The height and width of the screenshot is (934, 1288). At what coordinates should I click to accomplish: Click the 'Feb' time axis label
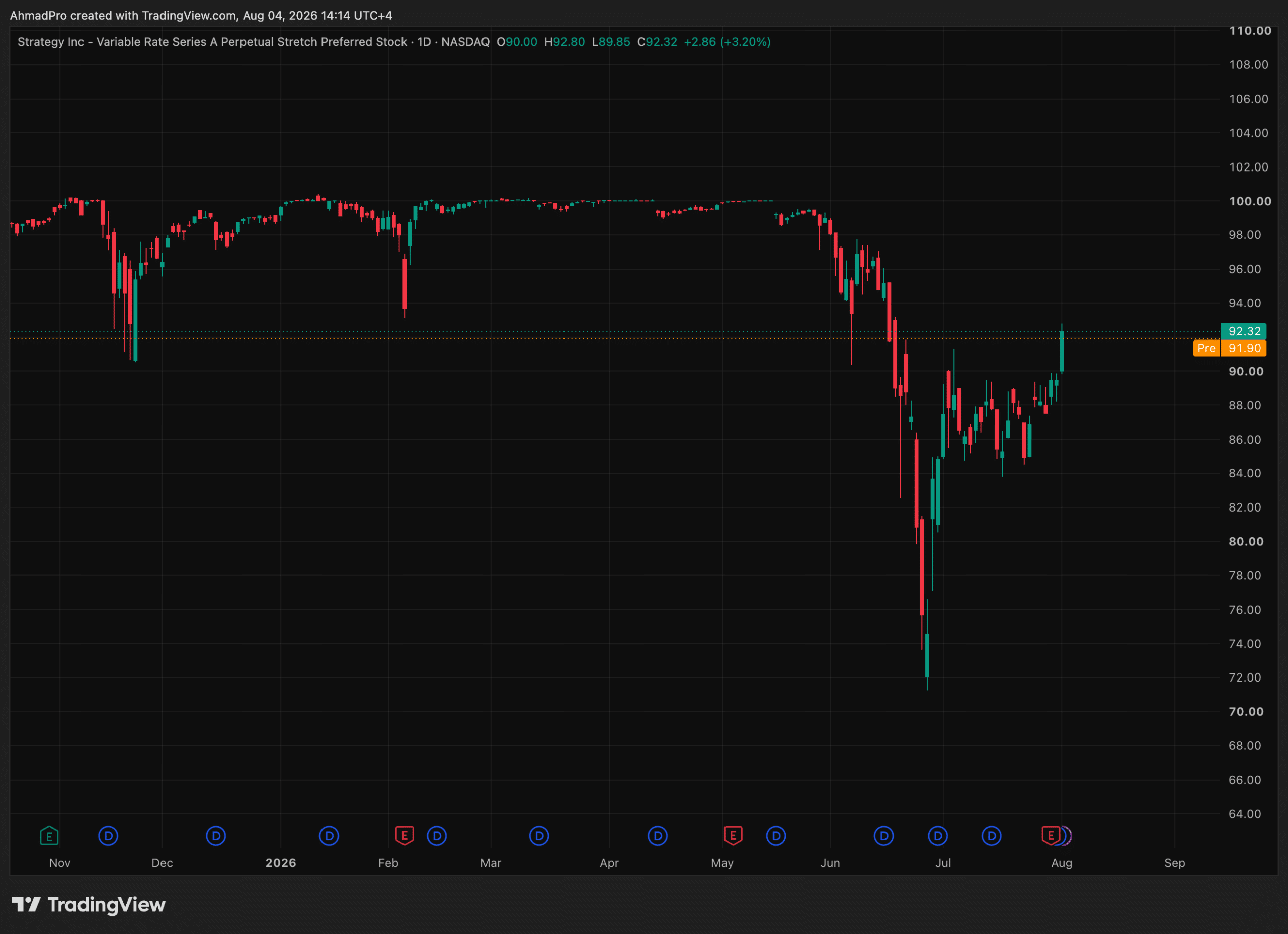(388, 863)
